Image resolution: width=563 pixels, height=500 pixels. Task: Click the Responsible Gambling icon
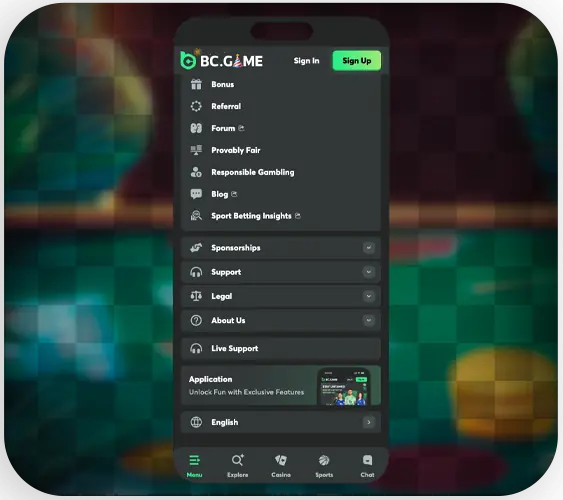point(196,172)
